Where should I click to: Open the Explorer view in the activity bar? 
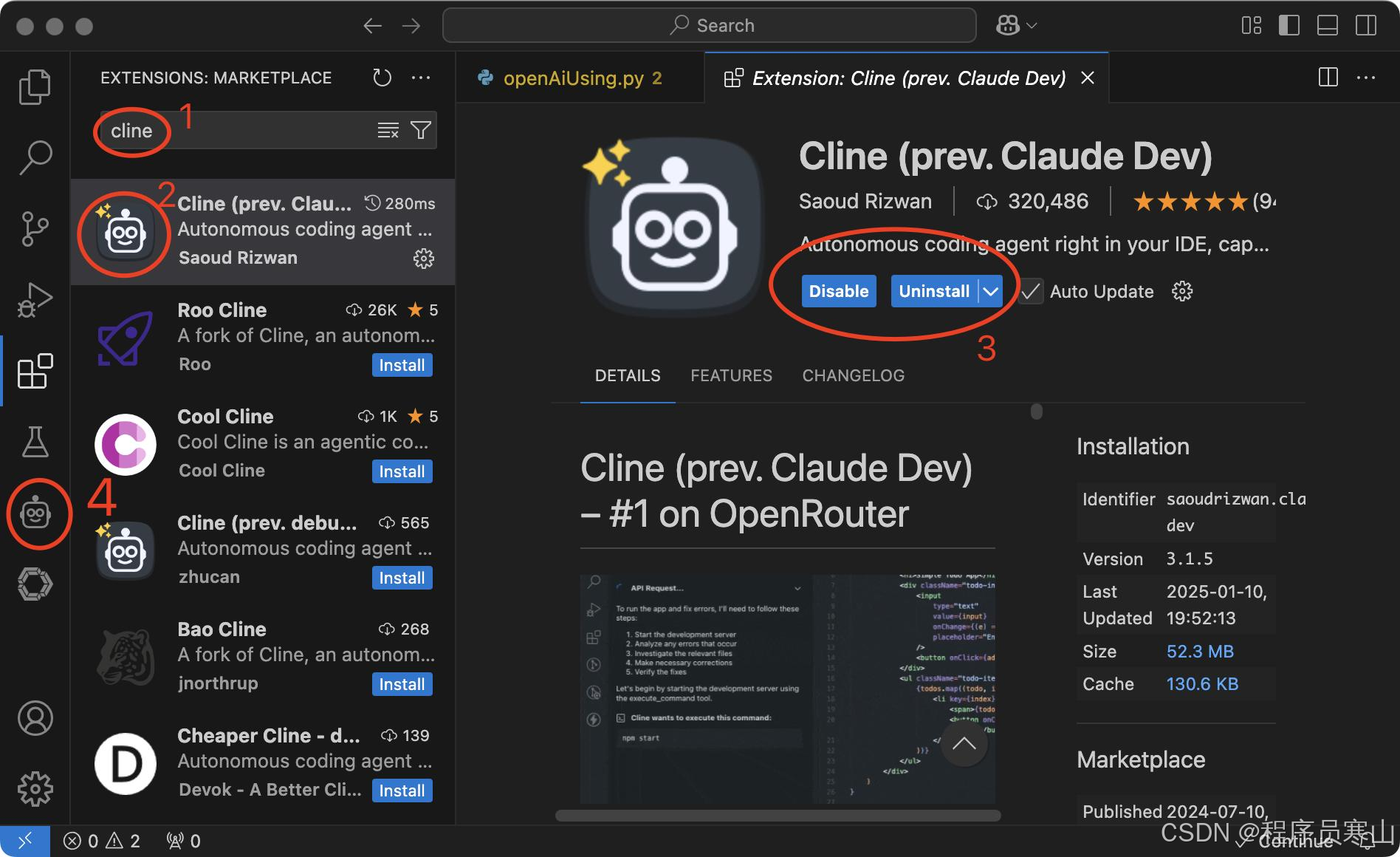click(35, 87)
